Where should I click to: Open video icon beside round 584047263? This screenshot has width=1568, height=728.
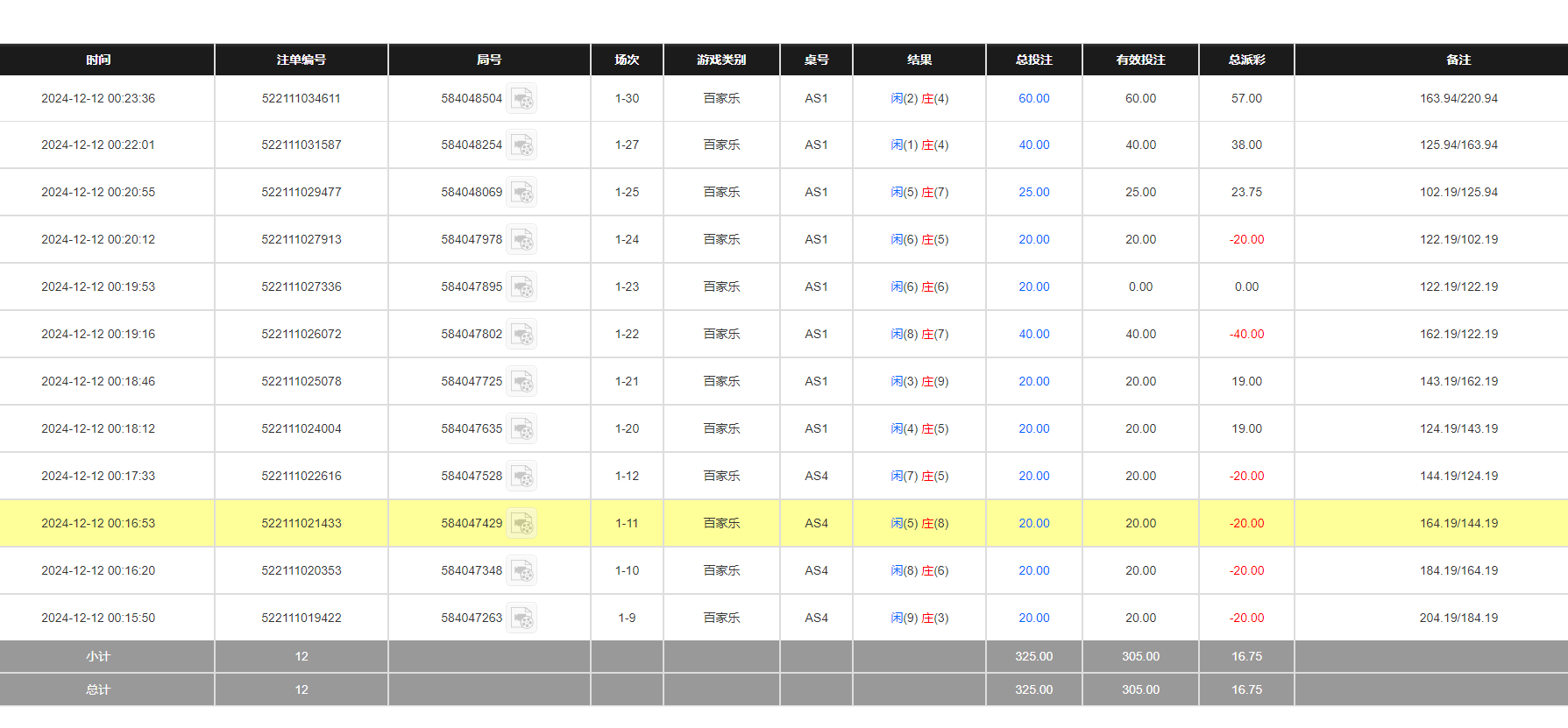pos(521,618)
